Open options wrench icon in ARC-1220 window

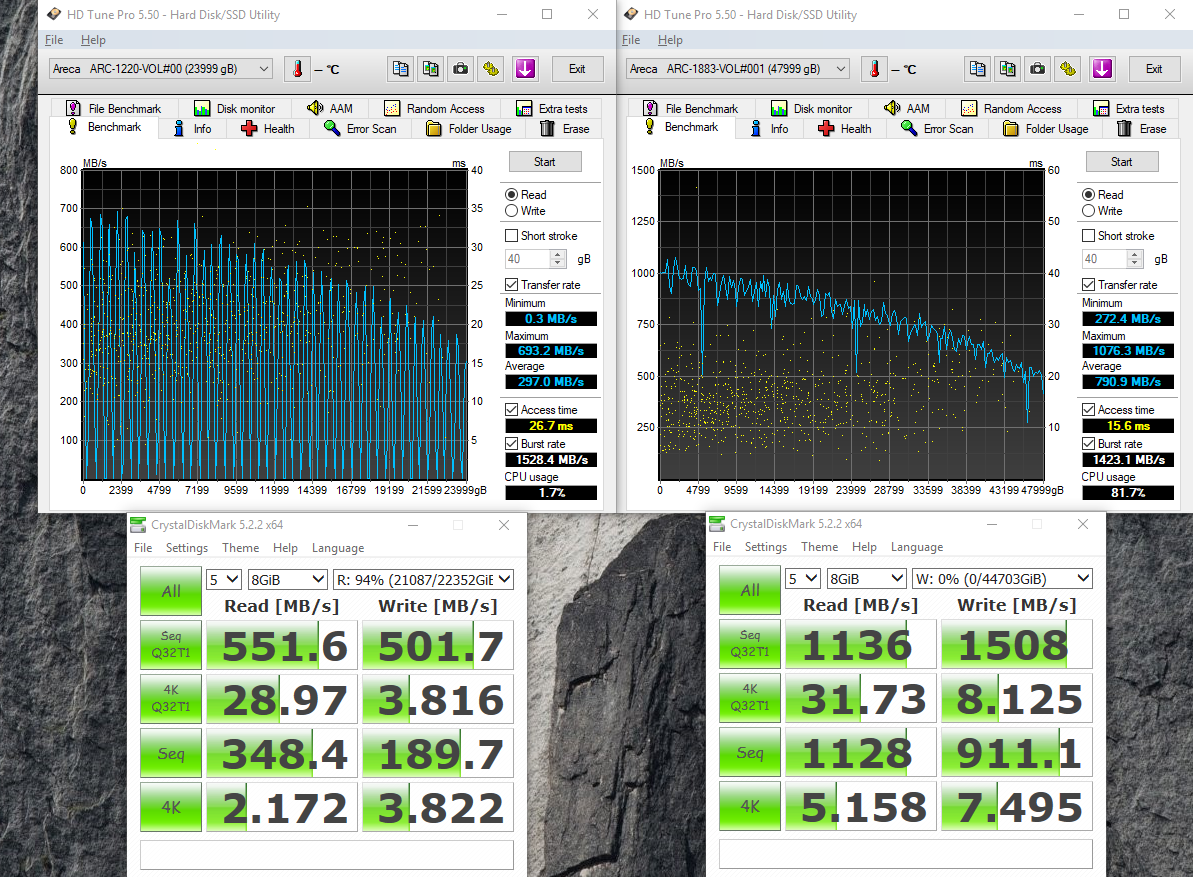491,69
